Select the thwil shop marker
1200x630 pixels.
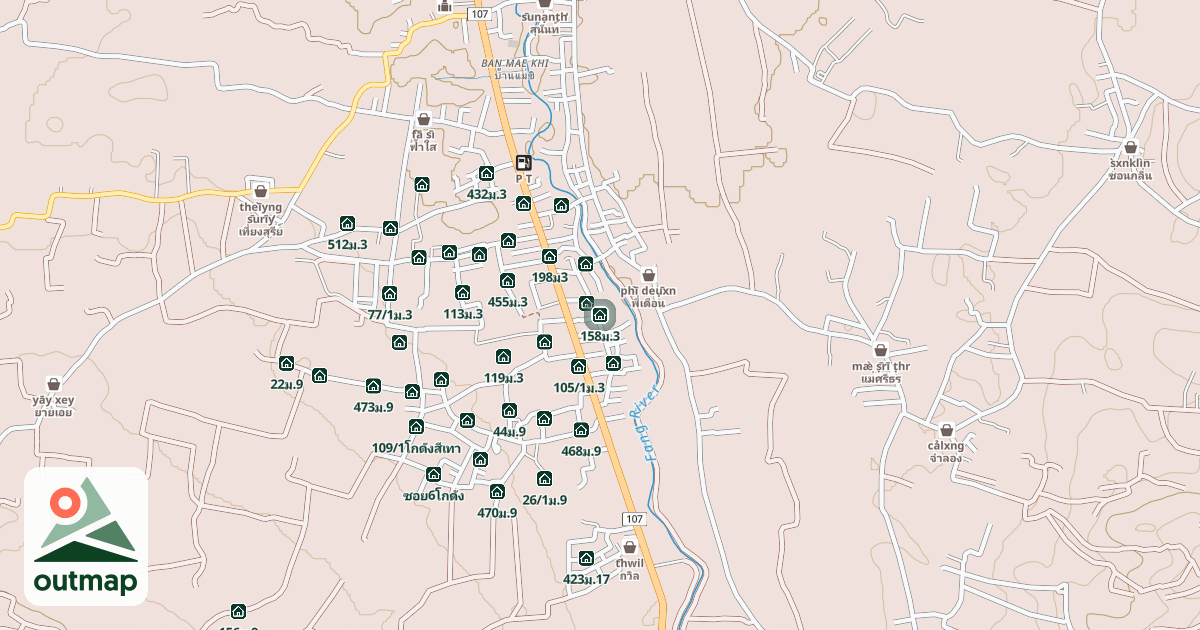(x=629, y=547)
